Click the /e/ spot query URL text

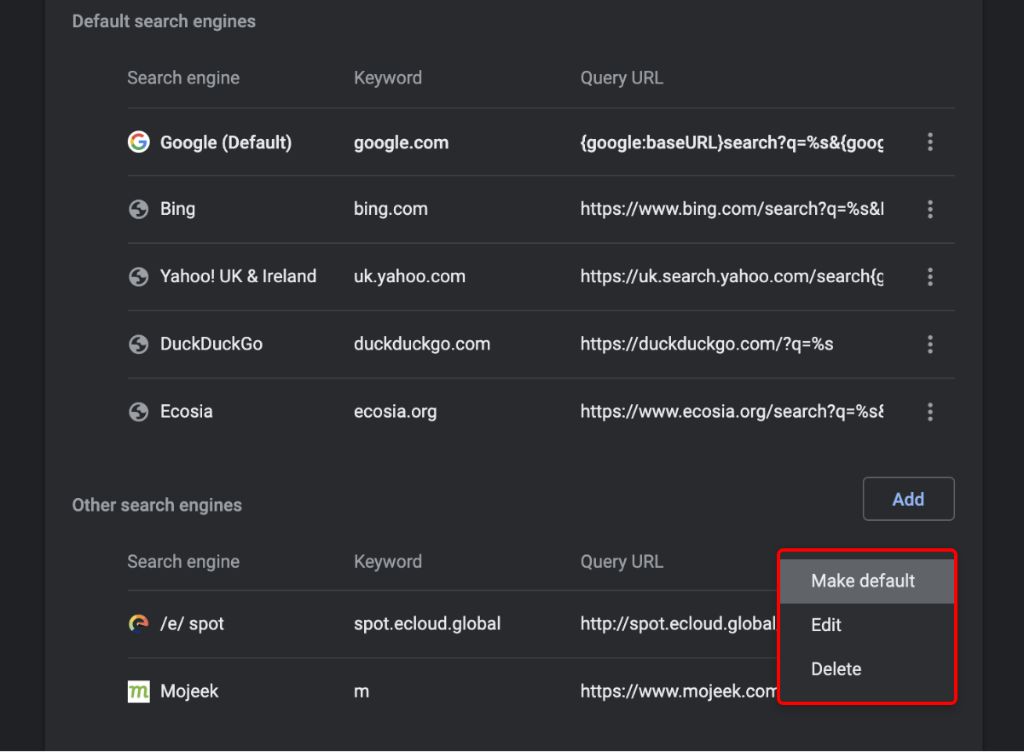click(x=678, y=624)
